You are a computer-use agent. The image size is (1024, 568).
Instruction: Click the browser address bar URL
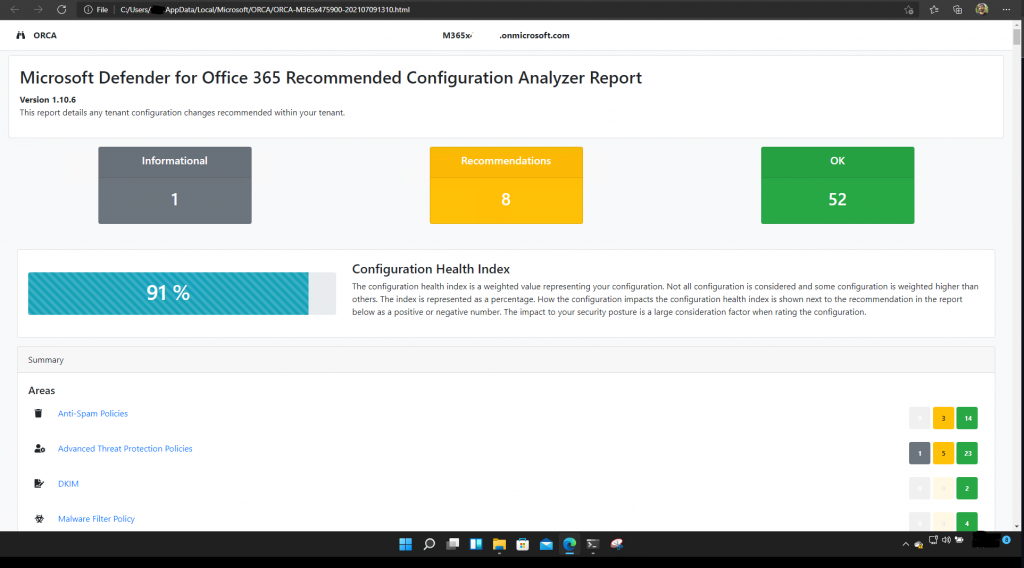pyautogui.click(x=264, y=10)
